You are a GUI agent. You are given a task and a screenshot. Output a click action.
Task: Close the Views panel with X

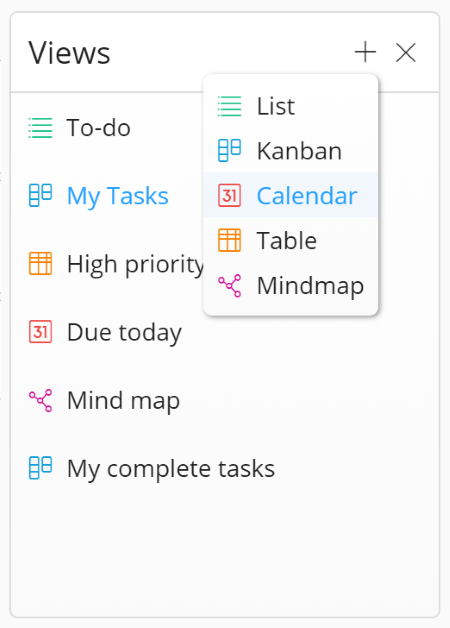click(406, 52)
